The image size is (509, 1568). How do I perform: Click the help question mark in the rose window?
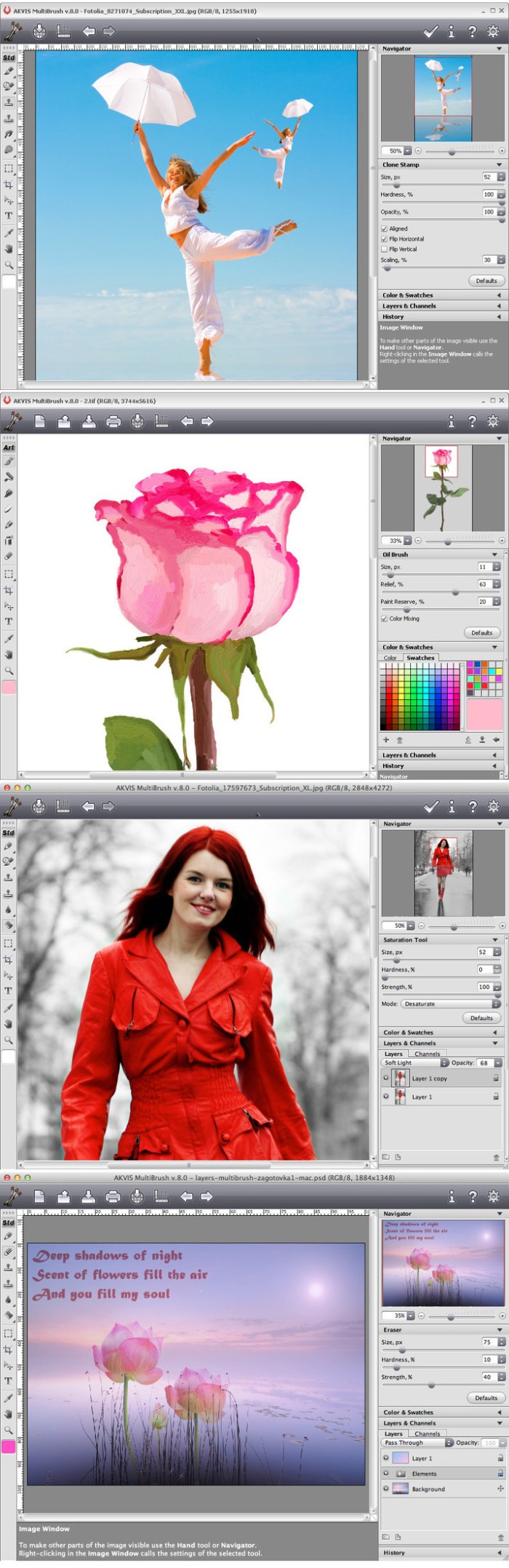472,421
